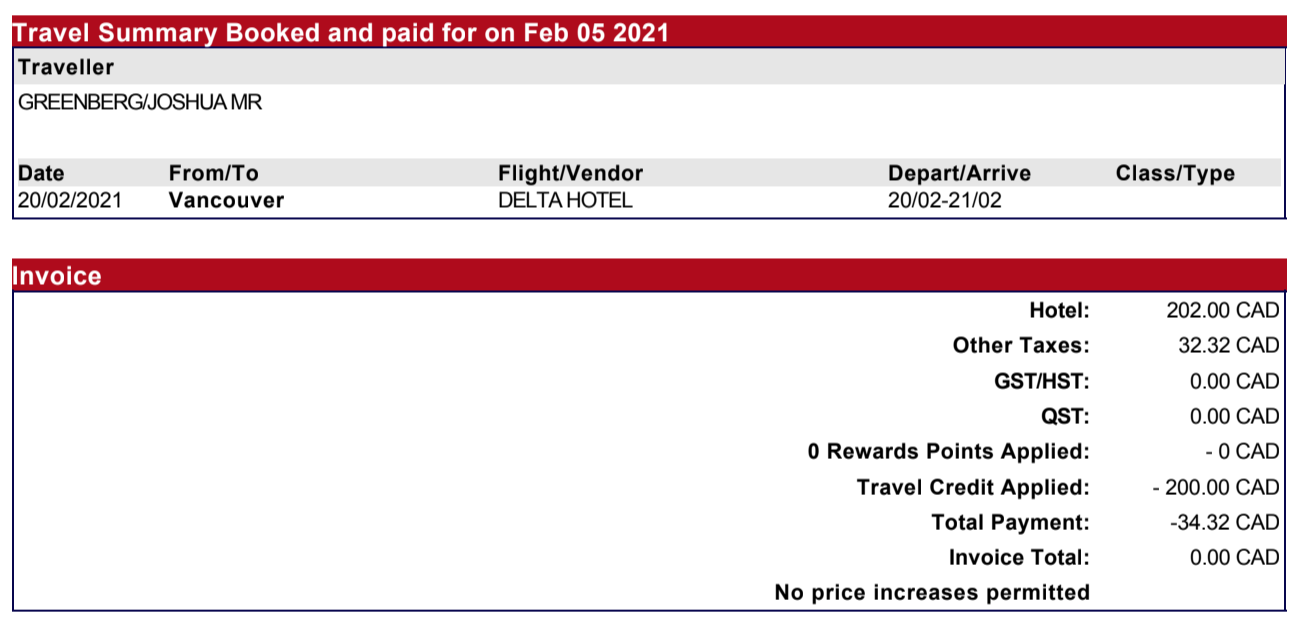1300x620 pixels.
Task: Click the Other Taxes amount 32.32 CAD
Action: pos(1228,346)
